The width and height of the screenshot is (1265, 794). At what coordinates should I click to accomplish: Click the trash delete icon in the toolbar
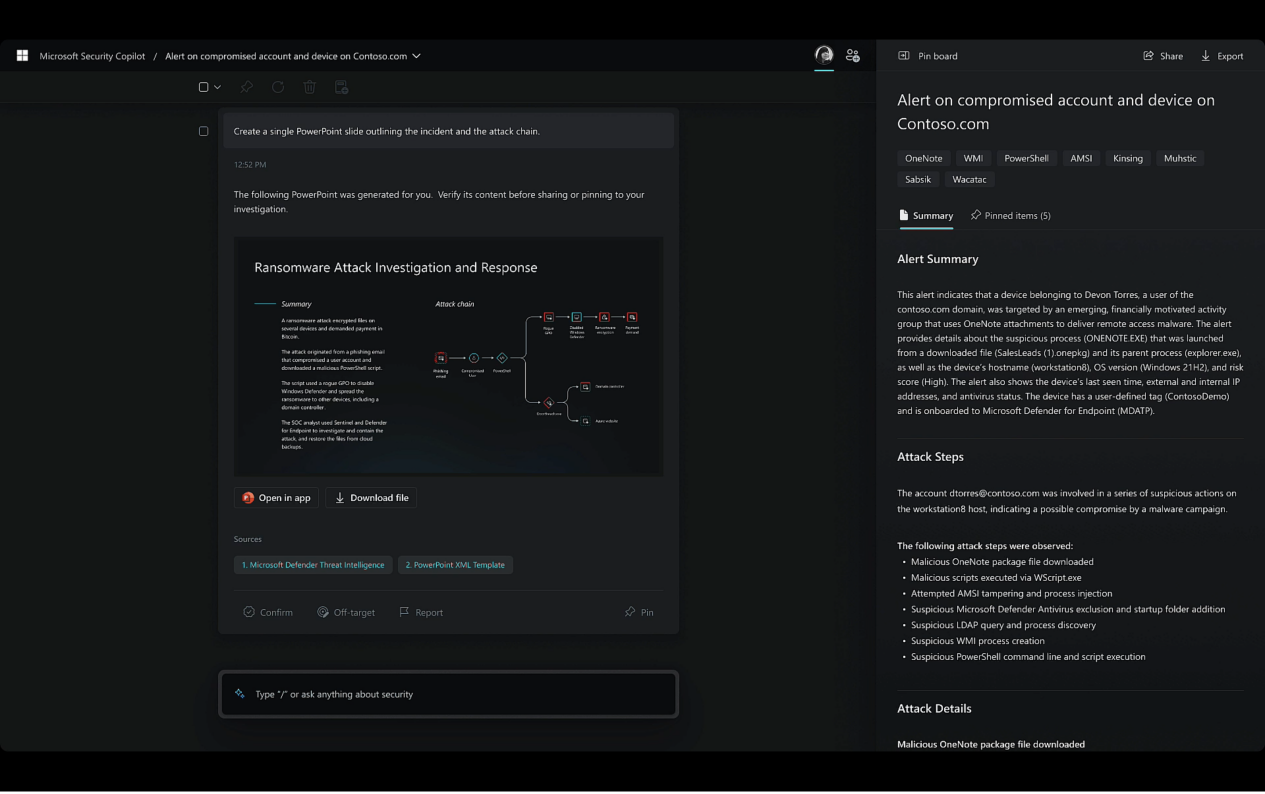[310, 87]
